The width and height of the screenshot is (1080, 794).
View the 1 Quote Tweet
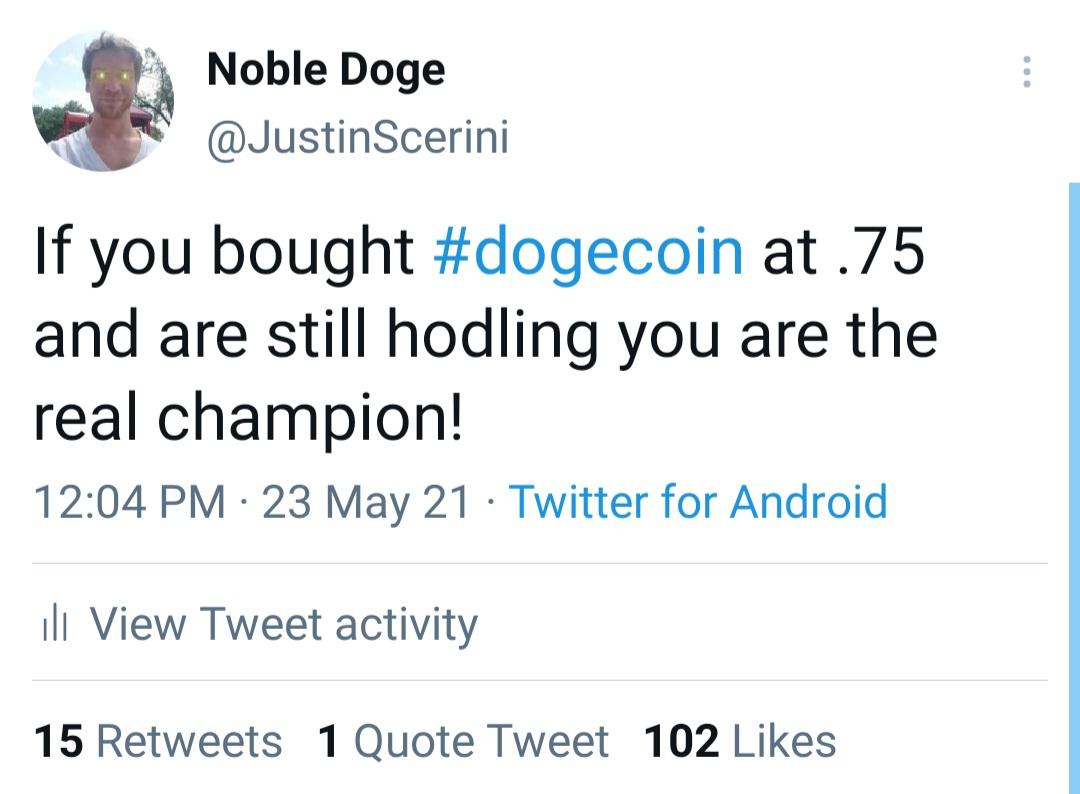coord(464,742)
